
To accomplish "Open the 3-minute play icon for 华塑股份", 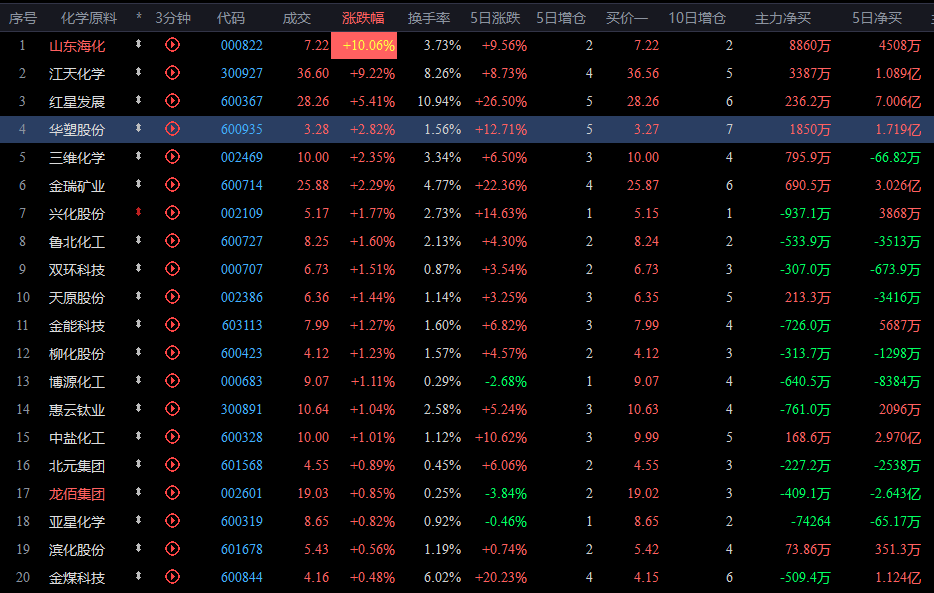I will (172, 129).
